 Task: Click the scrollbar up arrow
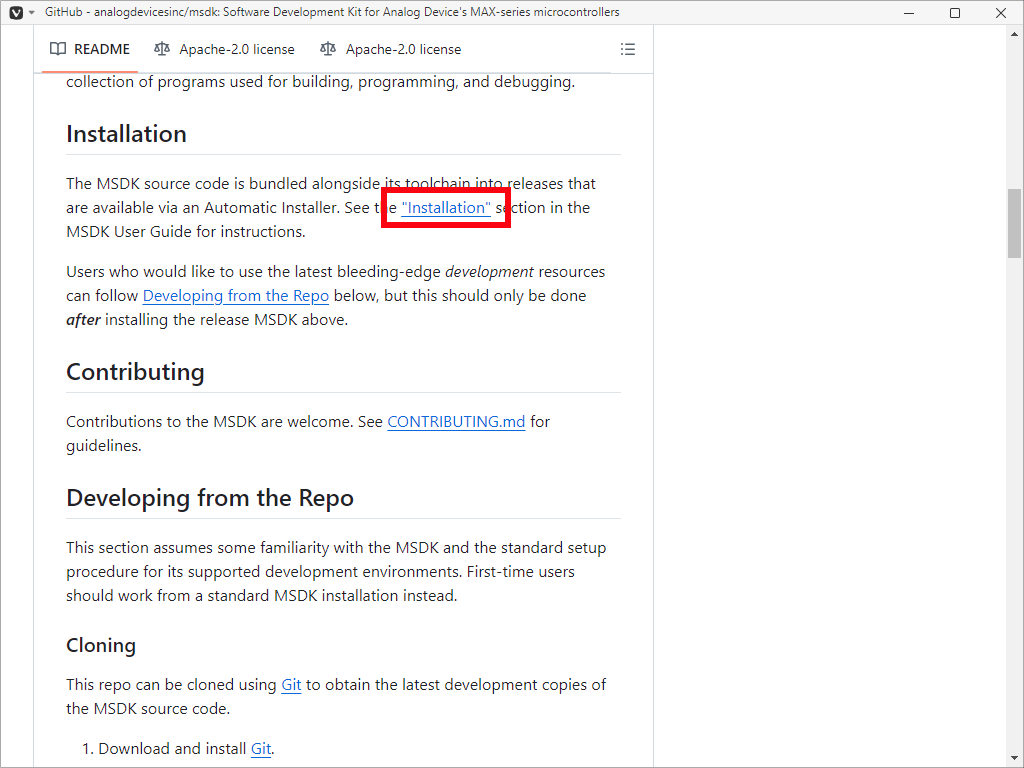1014,34
